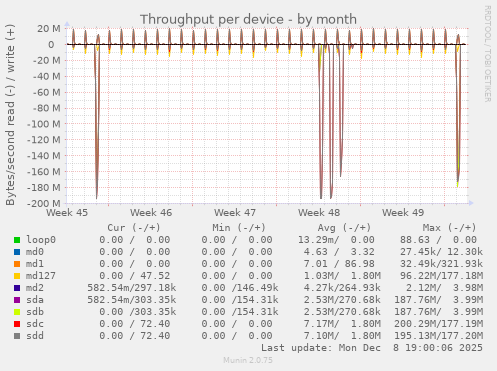Screen dimensions: 497x371
Task: Select the sdb device label
Action: (35, 312)
